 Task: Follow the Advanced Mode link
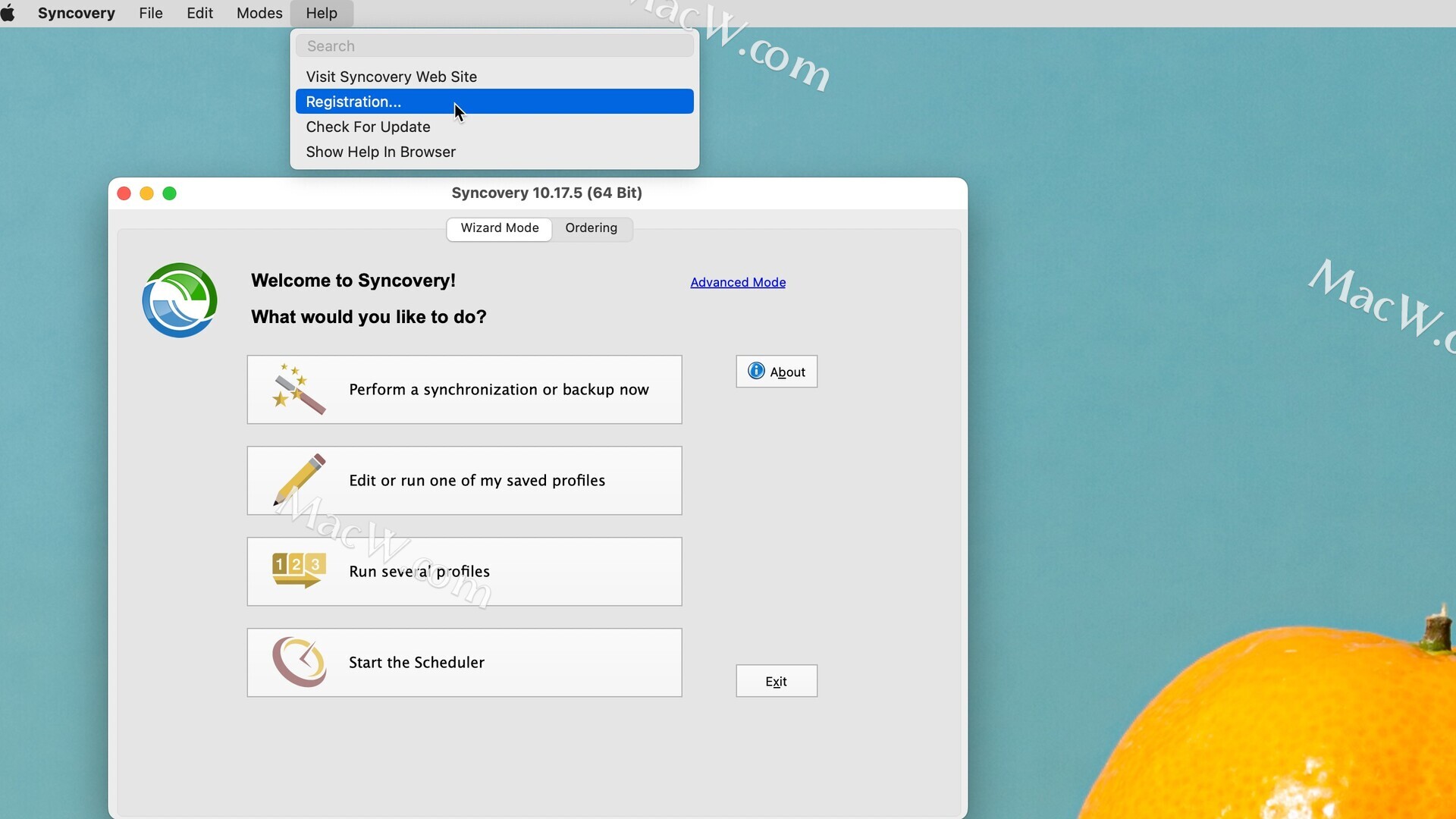pos(738,282)
